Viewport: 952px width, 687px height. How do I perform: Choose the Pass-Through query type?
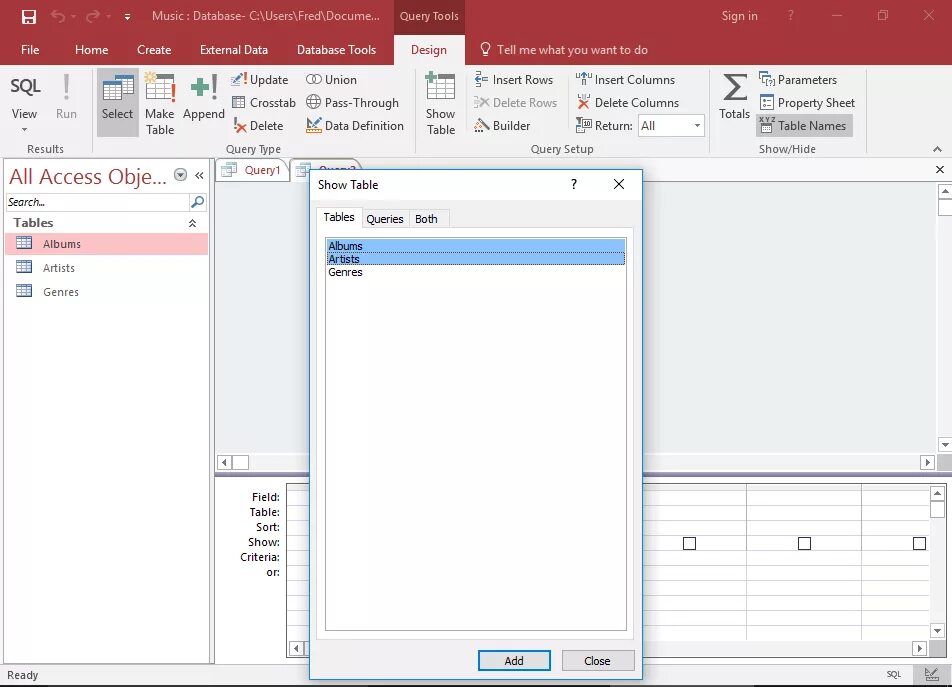coord(352,103)
